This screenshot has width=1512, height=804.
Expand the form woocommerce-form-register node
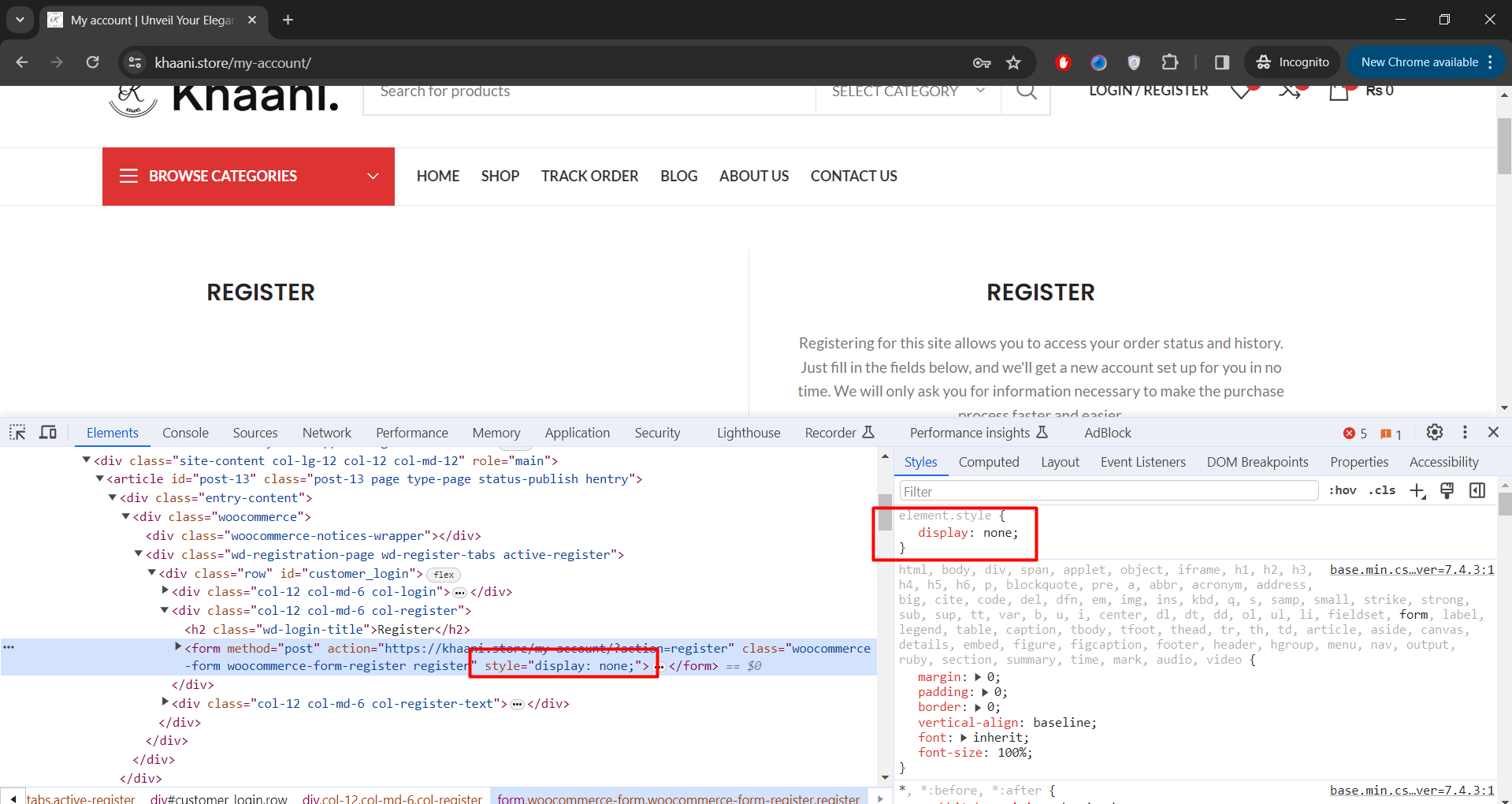(x=178, y=647)
